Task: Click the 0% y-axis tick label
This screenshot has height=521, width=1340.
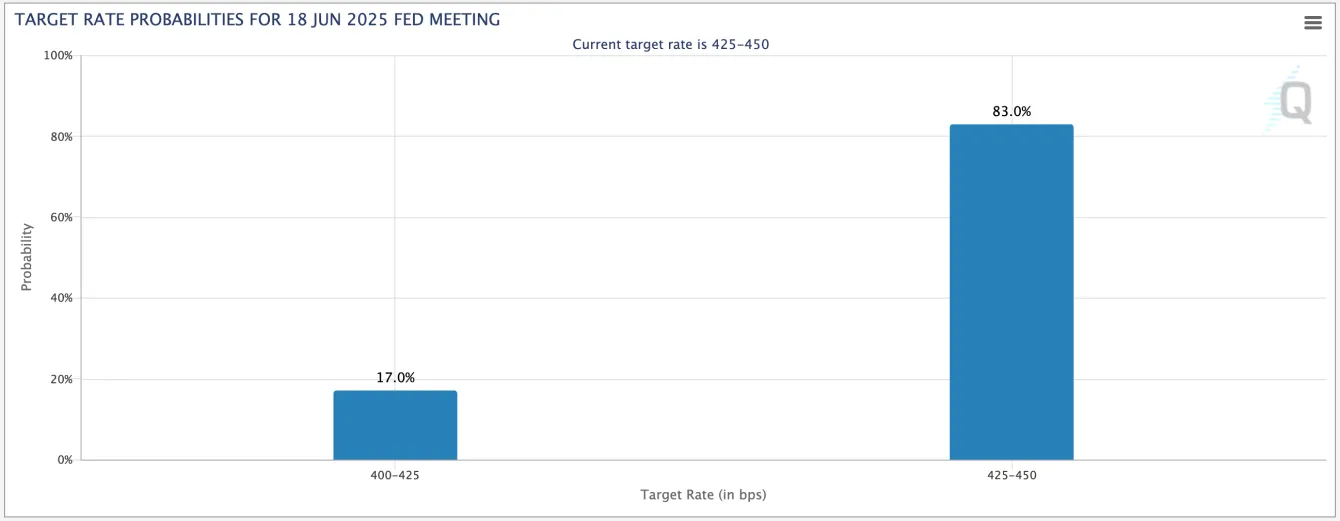Action: point(64,460)
